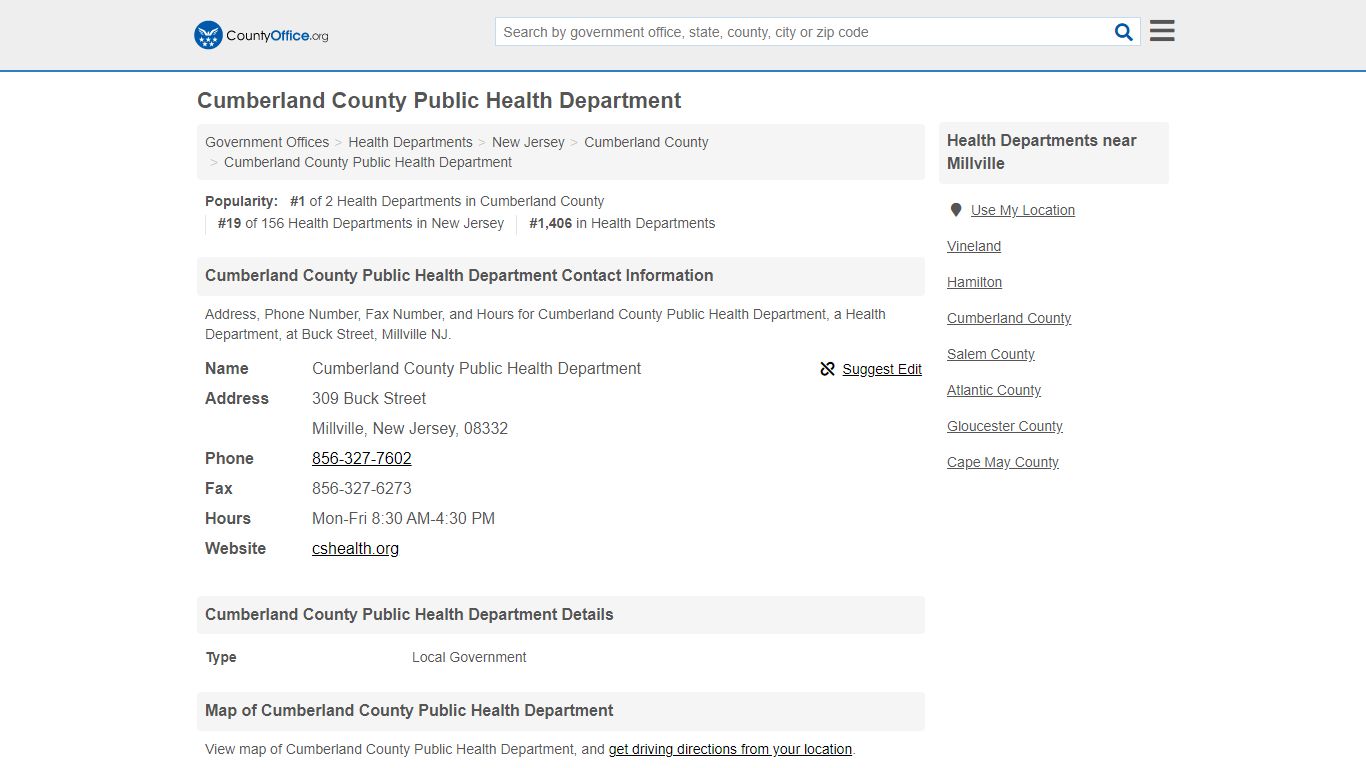Viewport: 1366px width, 768px height.
Task: Click the Department Details section header
Action: pyautogui.click(x=561, y=615)
